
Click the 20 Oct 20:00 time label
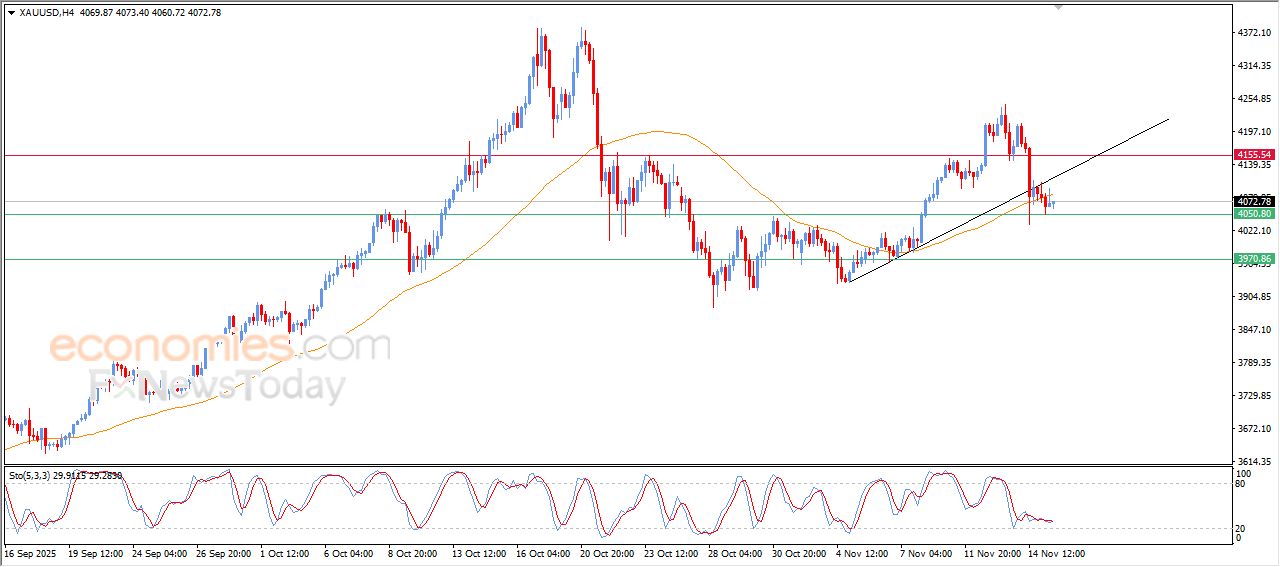tap(608, 553)
